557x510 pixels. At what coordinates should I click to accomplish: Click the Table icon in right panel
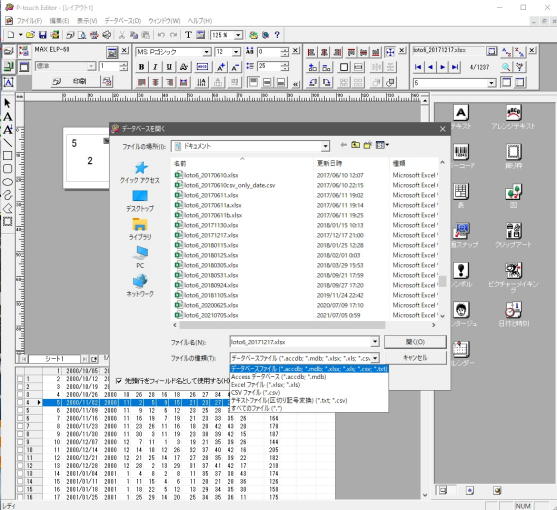pyautogui.click(x=461, y=192)
